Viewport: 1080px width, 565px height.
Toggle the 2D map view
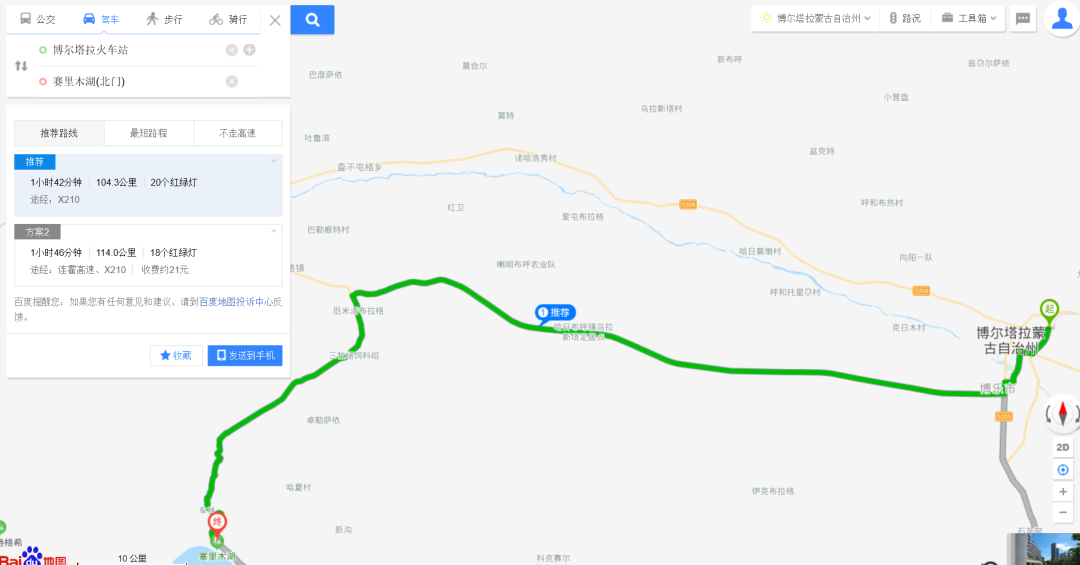(1063, 447)
